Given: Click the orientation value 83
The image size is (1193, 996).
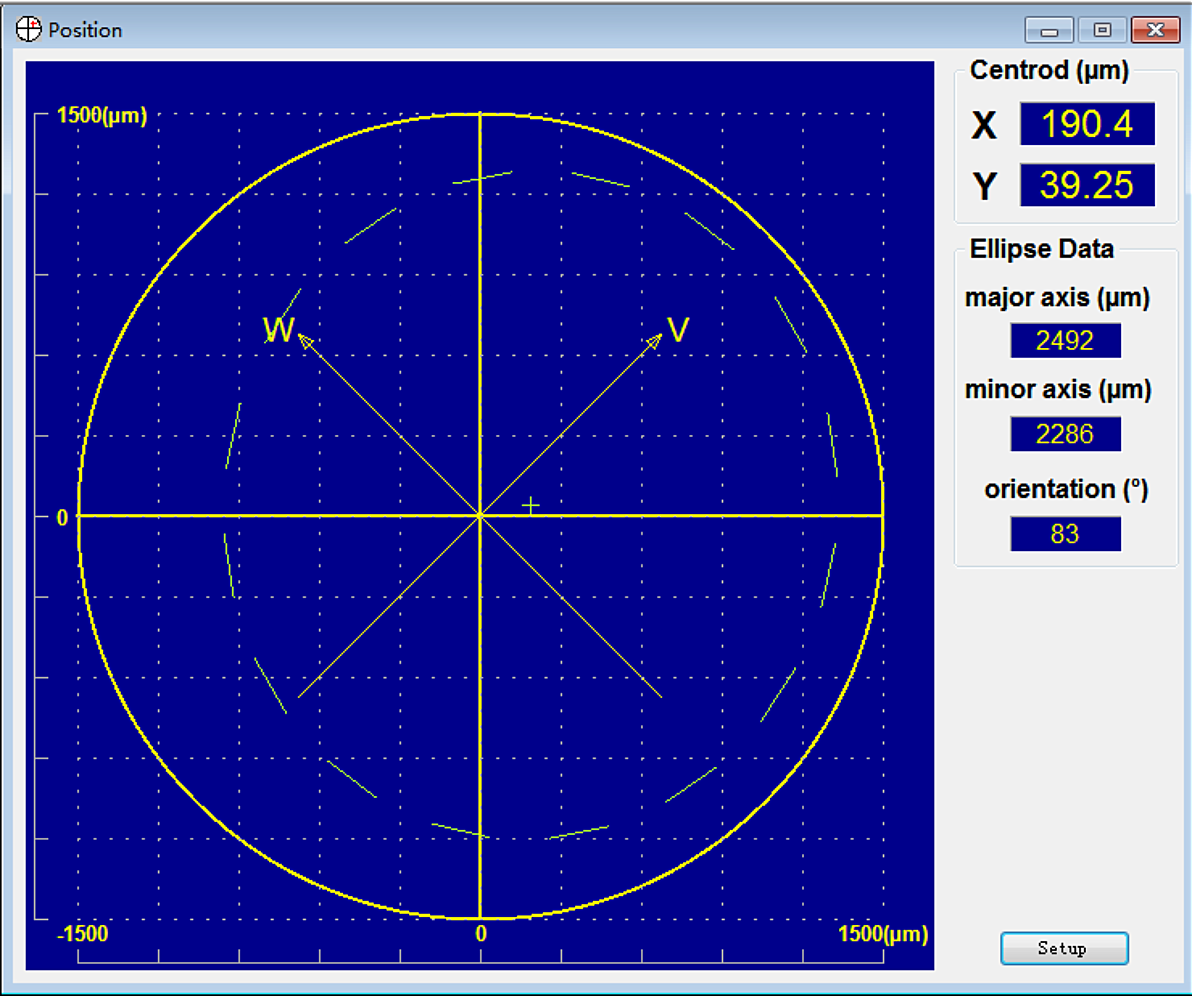Looking at the screenshot, I should 1065,534.
